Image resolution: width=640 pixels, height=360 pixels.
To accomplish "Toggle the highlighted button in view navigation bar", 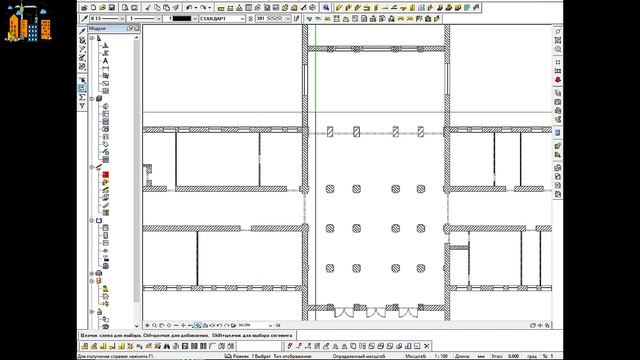I will 198,325.
